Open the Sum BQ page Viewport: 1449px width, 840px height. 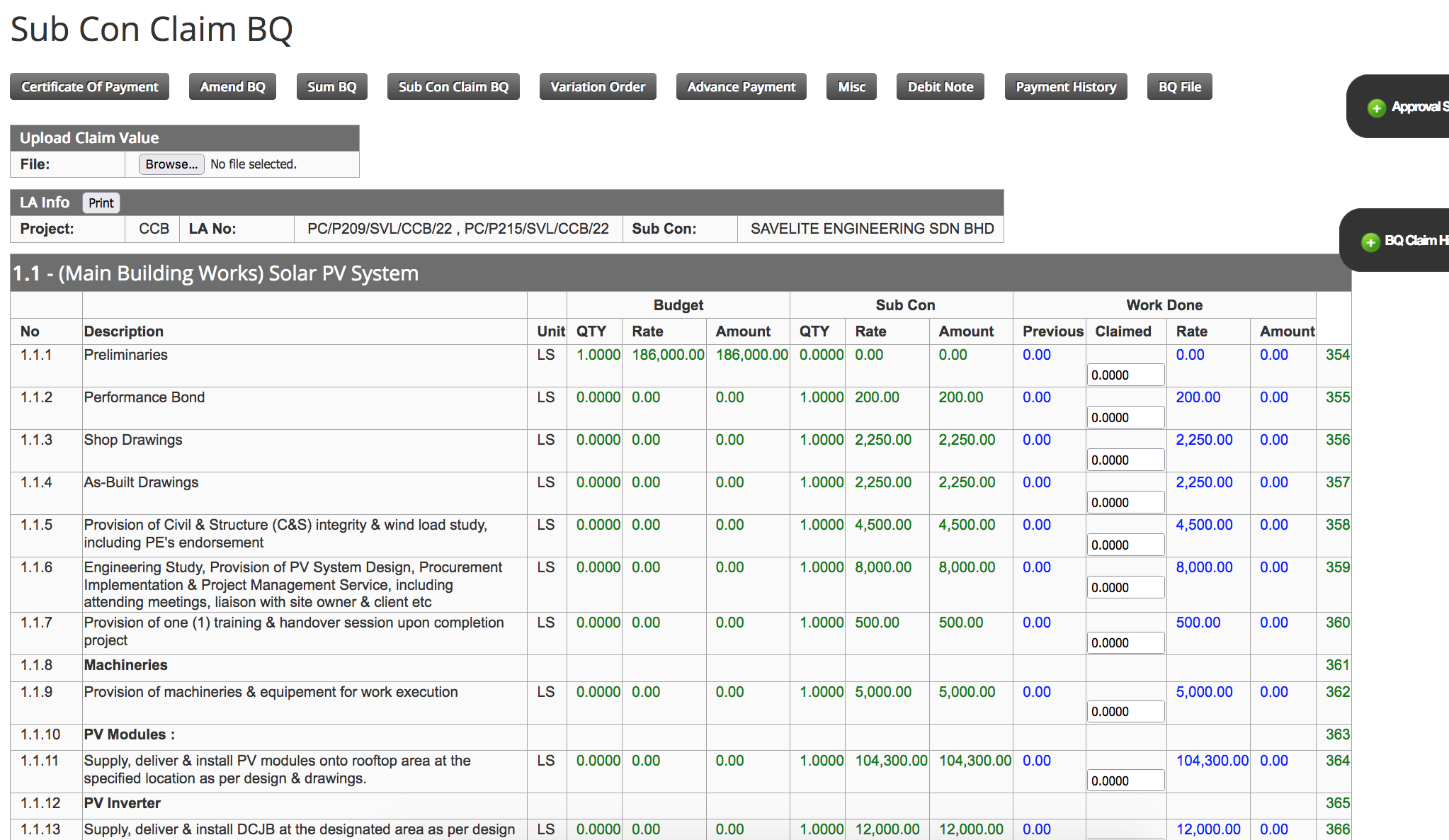click(331, 86)
